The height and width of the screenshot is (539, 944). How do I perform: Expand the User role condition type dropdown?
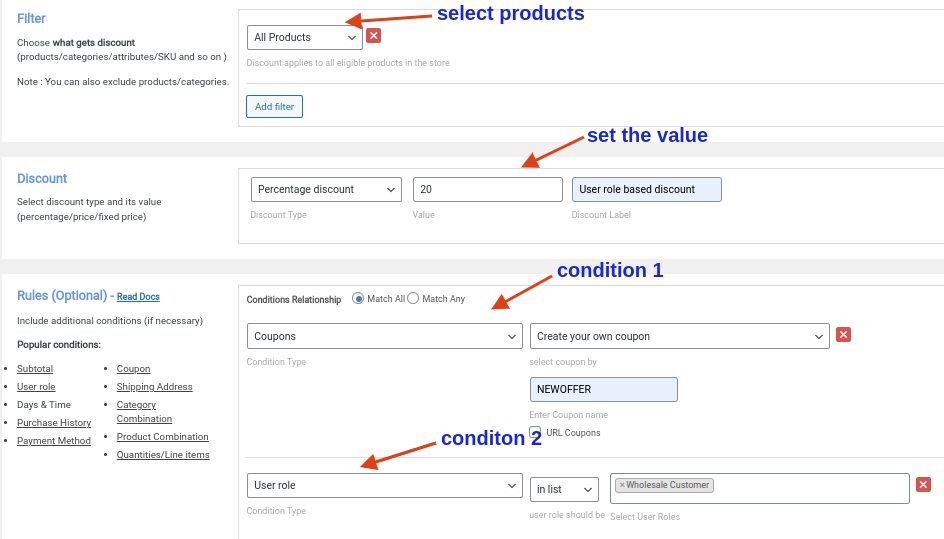coord(385,485)
